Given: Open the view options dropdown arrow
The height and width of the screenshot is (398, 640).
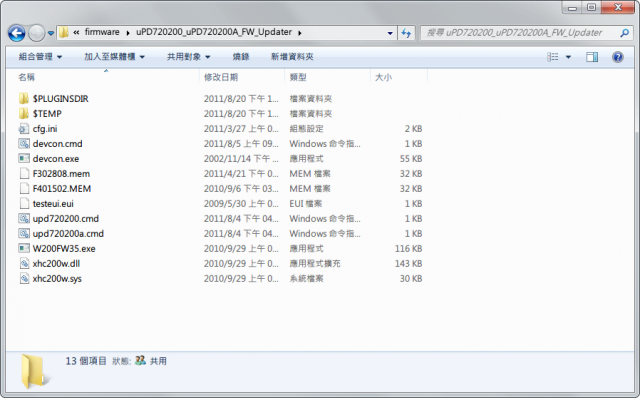Looking at the screenshot, I should [568, 57].
